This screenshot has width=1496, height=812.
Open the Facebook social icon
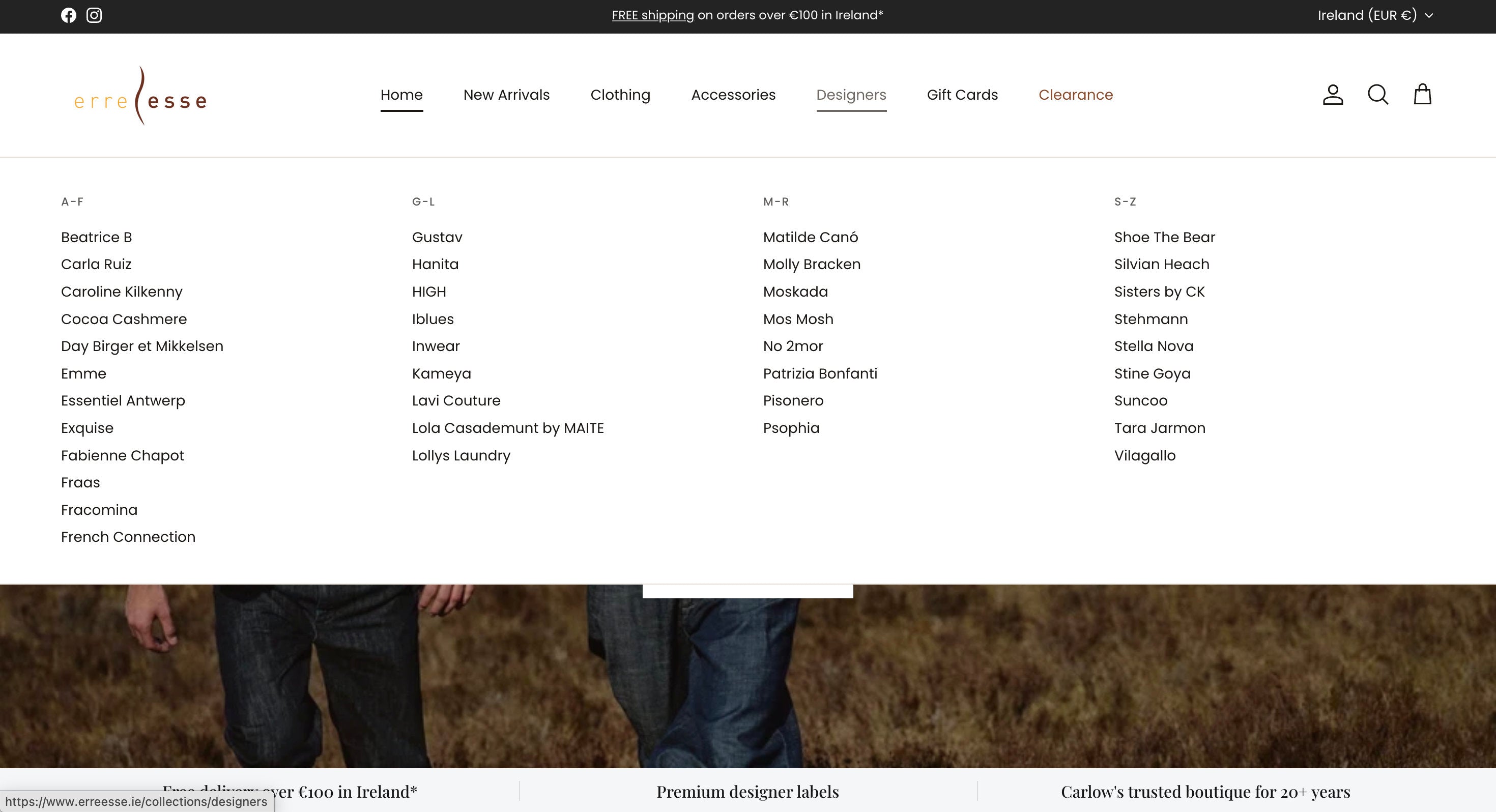click(69, 15)
